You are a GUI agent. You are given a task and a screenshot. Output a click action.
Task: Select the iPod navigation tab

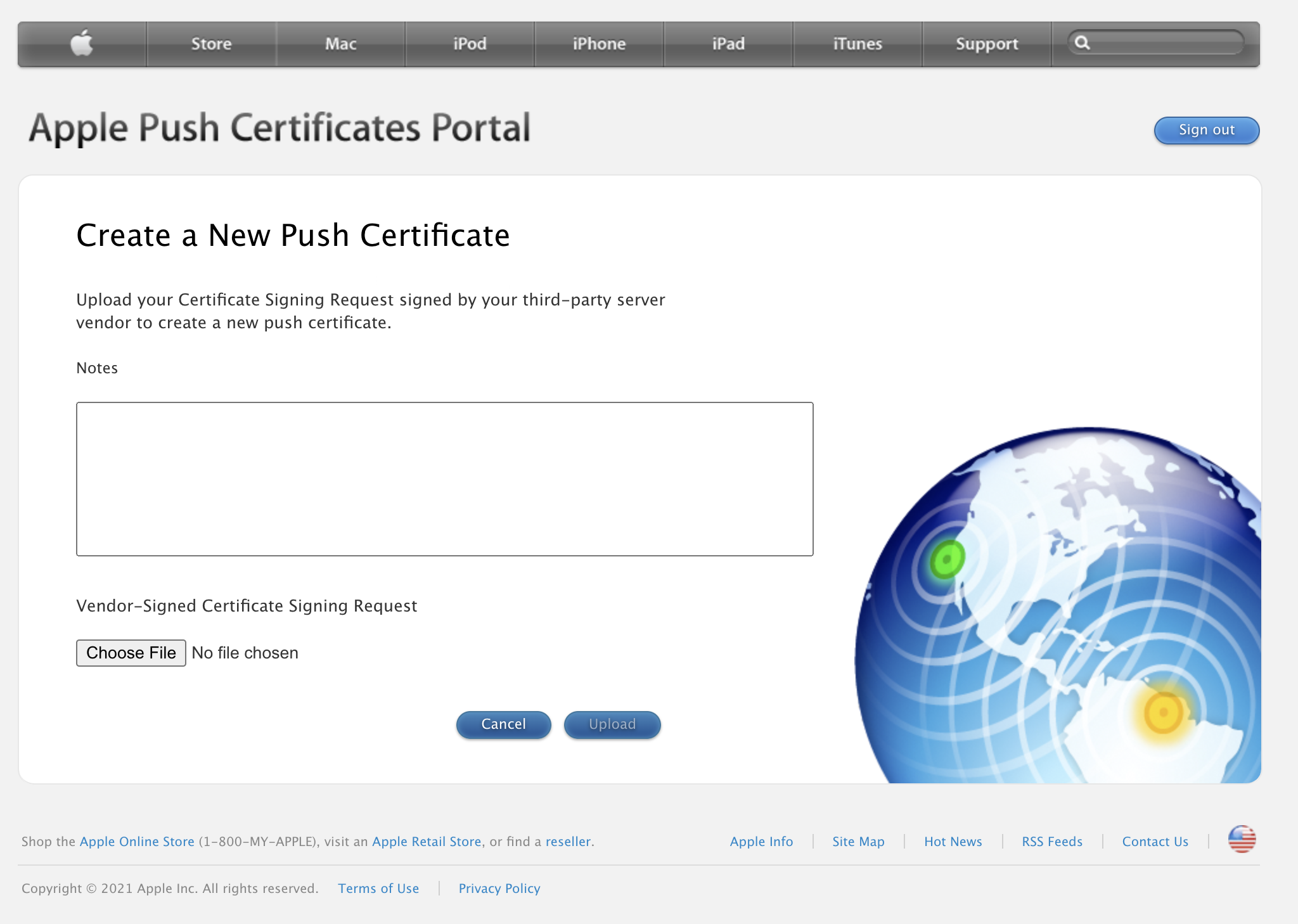point(470,43)
